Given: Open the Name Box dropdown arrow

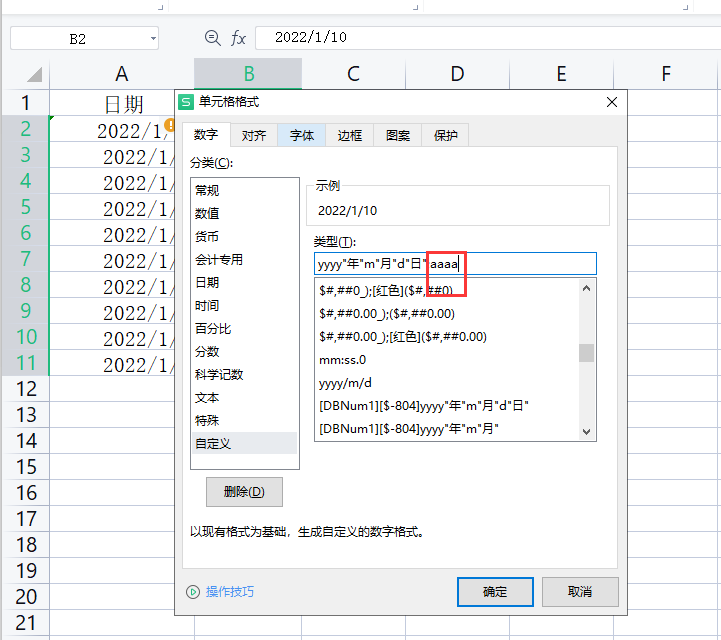Looking at the screenshot, I should coord(153,39).
